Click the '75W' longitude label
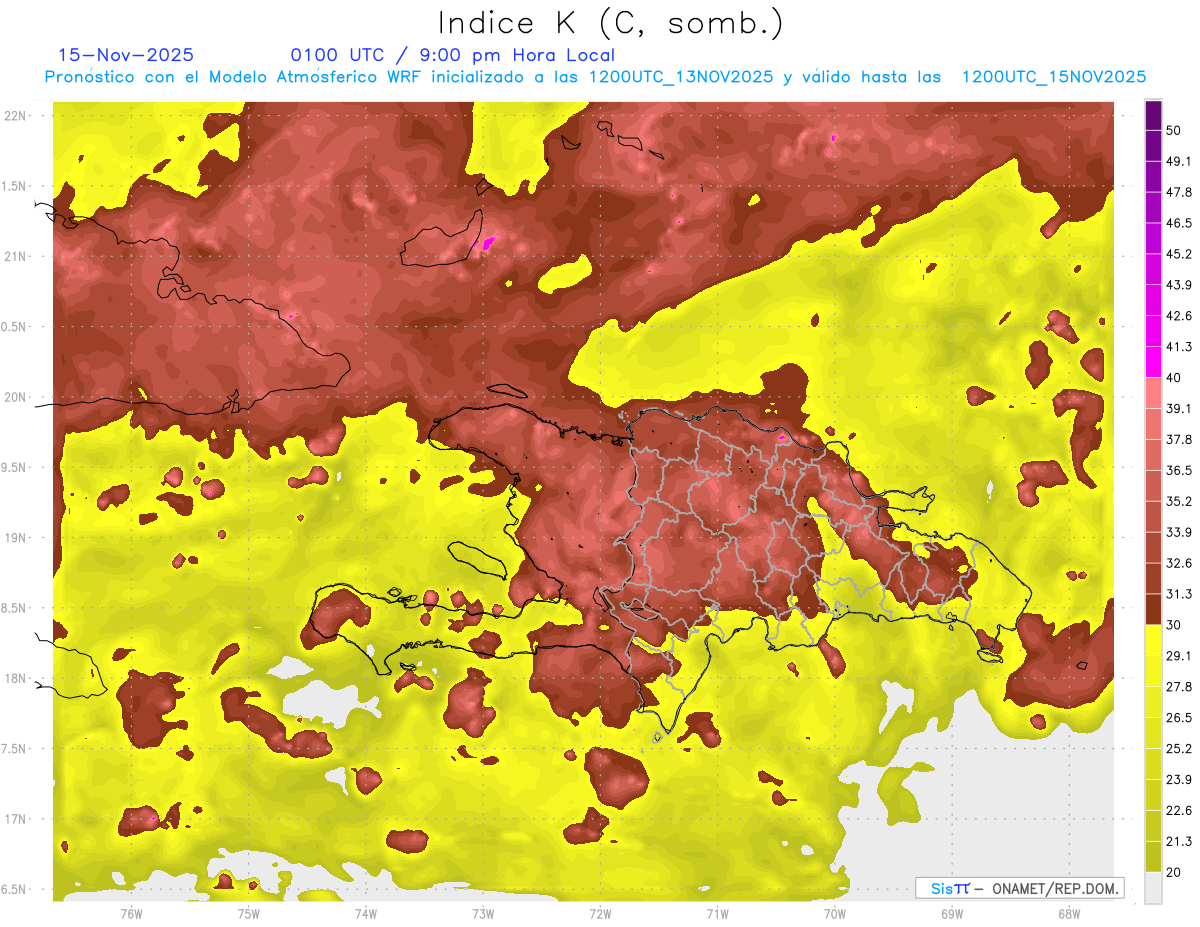This screenshot has height=927, width=1200. [248, 914]
